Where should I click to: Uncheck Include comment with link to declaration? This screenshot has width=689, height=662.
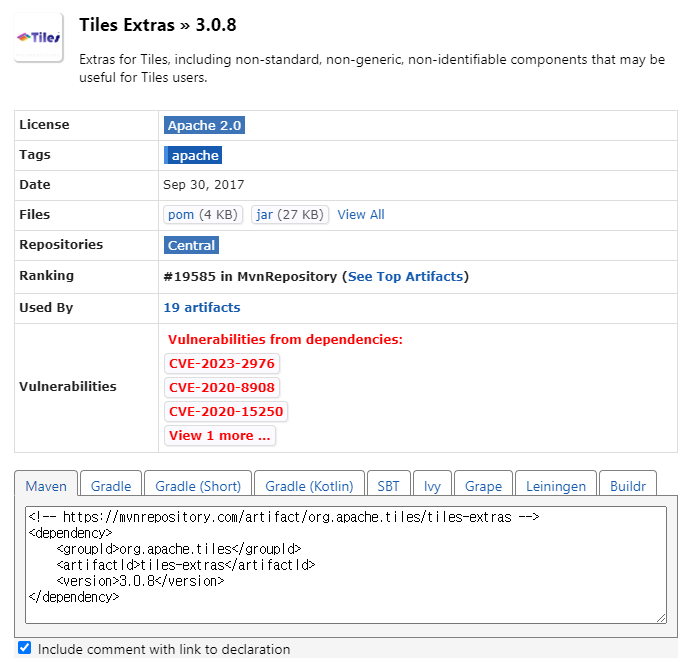[25, 648]
